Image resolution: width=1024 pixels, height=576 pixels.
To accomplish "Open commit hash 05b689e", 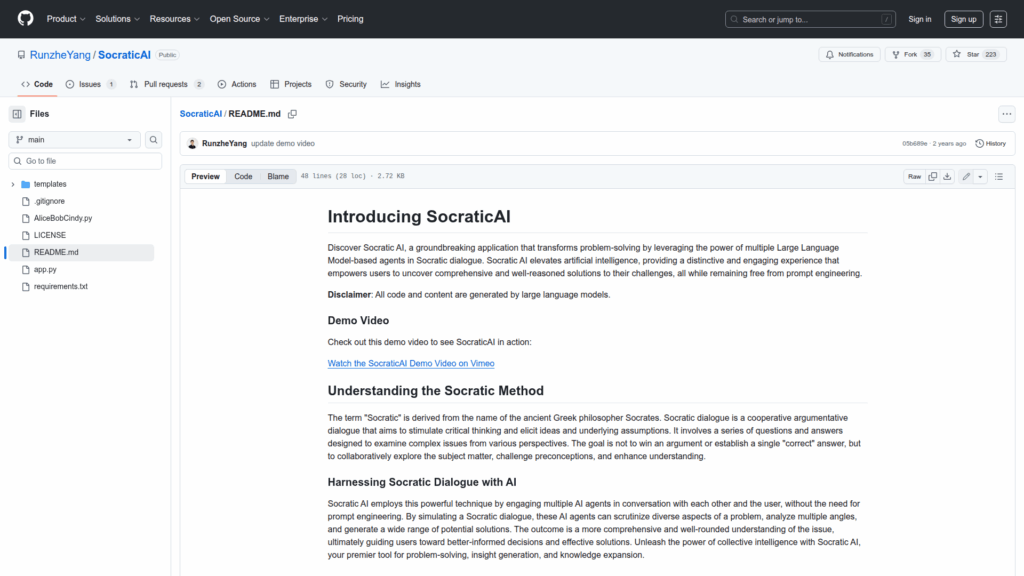I will pos(914,144).
